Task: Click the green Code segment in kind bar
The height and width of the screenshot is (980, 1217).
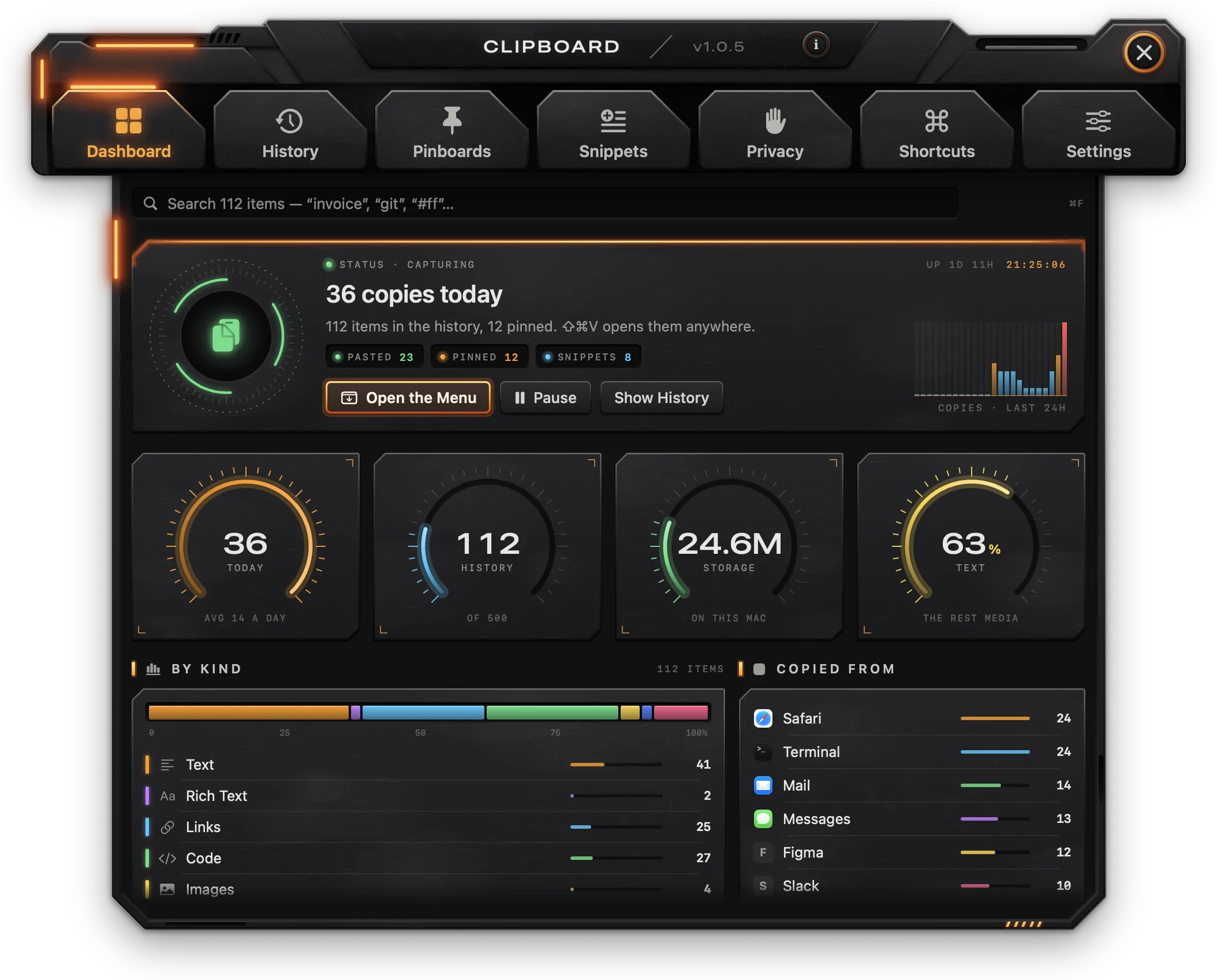Action: point(552,713)
